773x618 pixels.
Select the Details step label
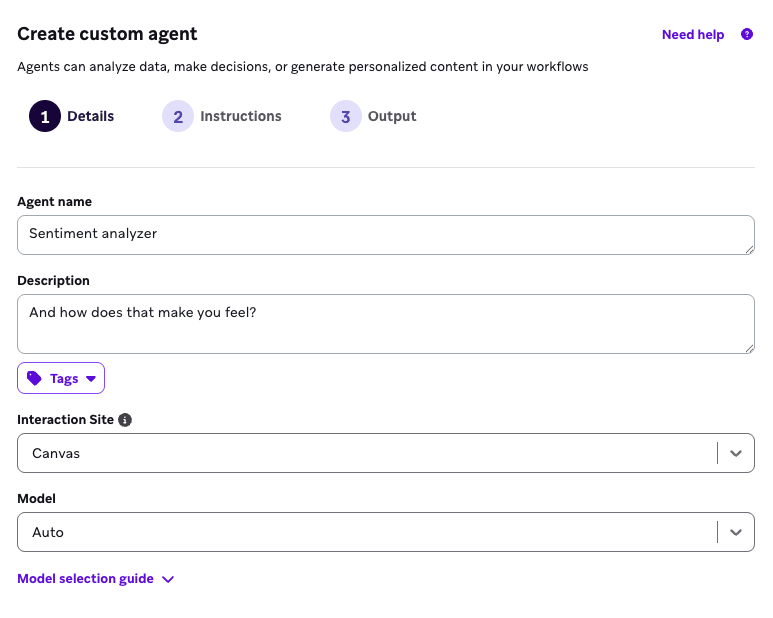tap(90, 116)
